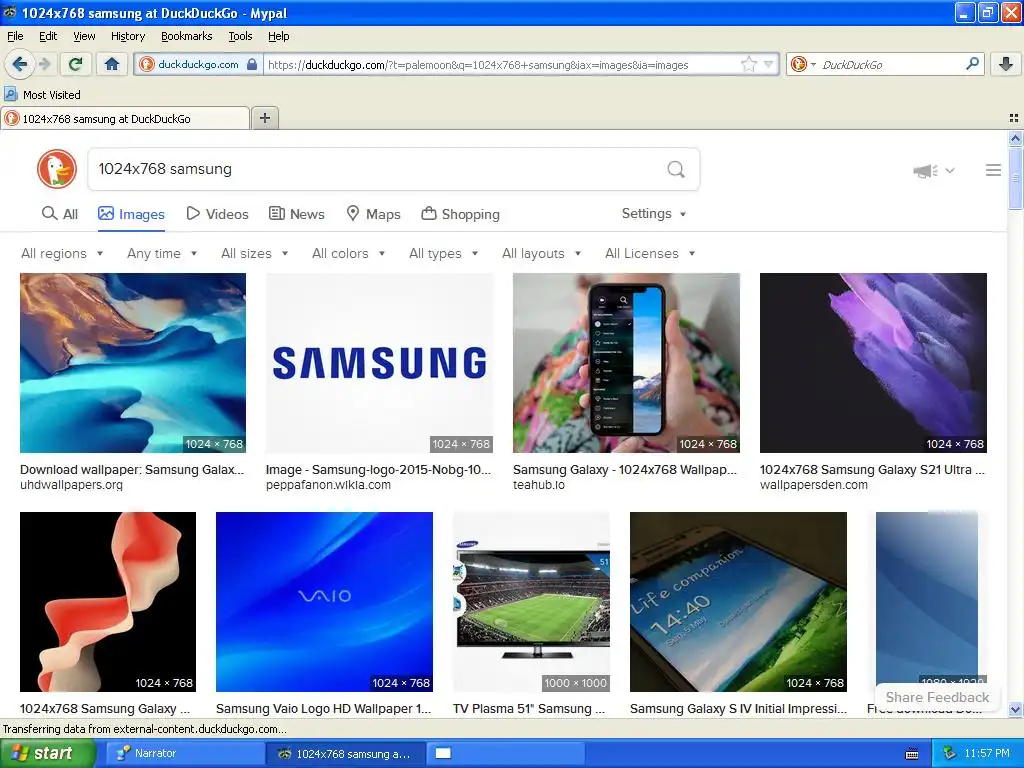Click the tab groups grid icon

point(1014,118)
